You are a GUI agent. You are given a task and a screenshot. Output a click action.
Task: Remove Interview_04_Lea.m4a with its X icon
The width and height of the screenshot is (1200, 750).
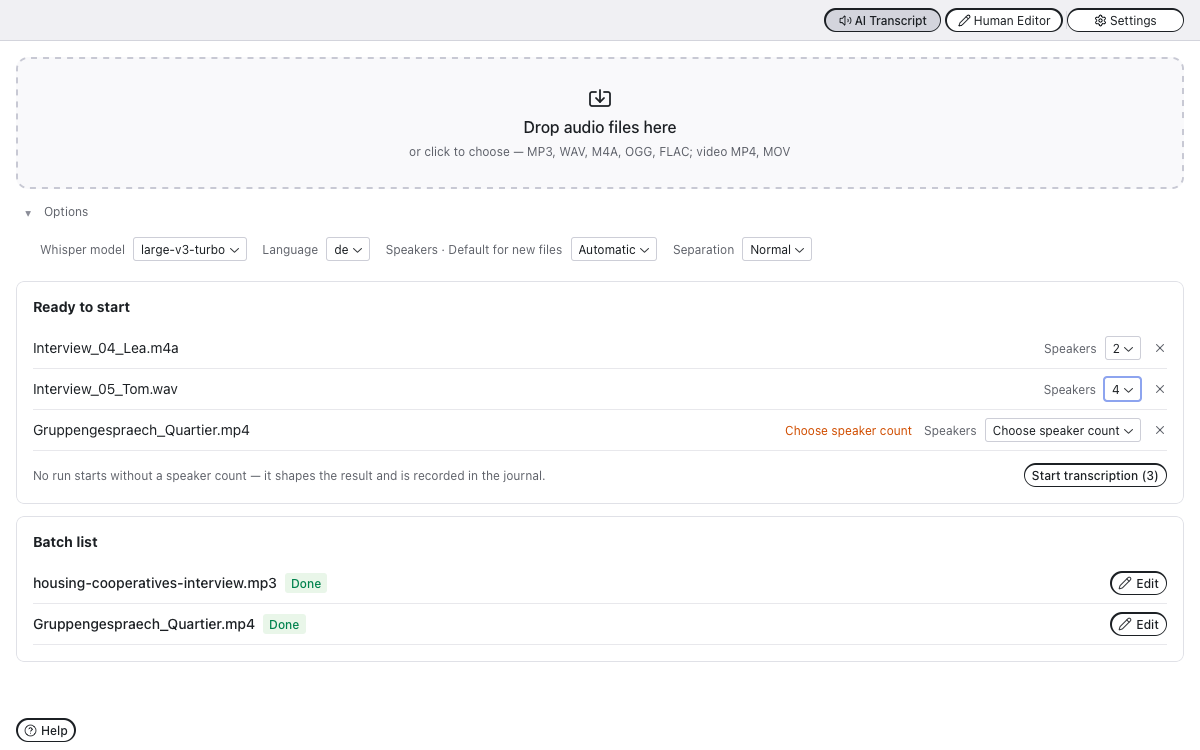1160,348
